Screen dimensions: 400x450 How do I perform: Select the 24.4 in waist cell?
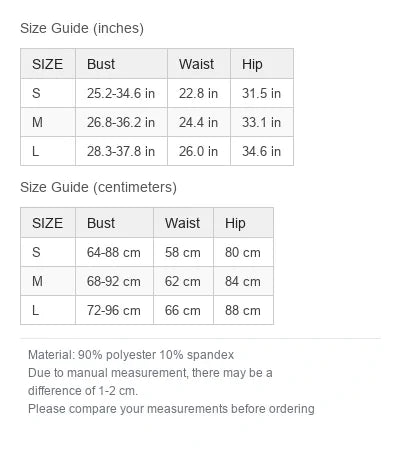point(199,122)
